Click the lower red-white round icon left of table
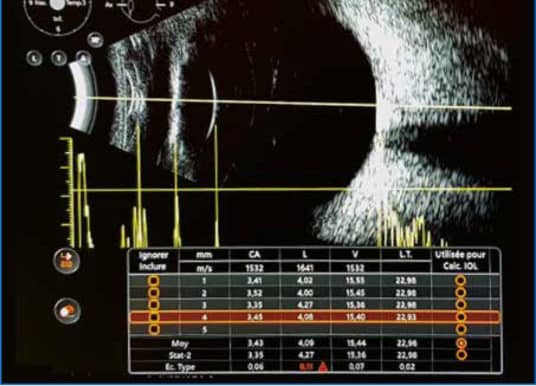 (67, 311)
